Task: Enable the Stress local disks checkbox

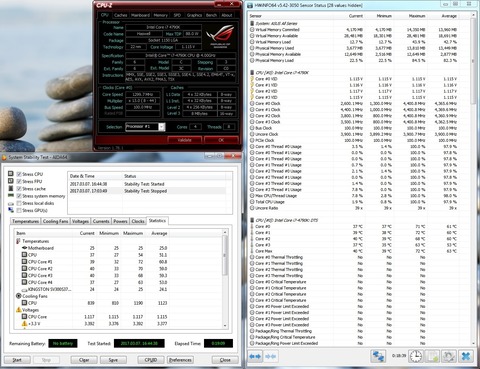Action: pos(19,203)
